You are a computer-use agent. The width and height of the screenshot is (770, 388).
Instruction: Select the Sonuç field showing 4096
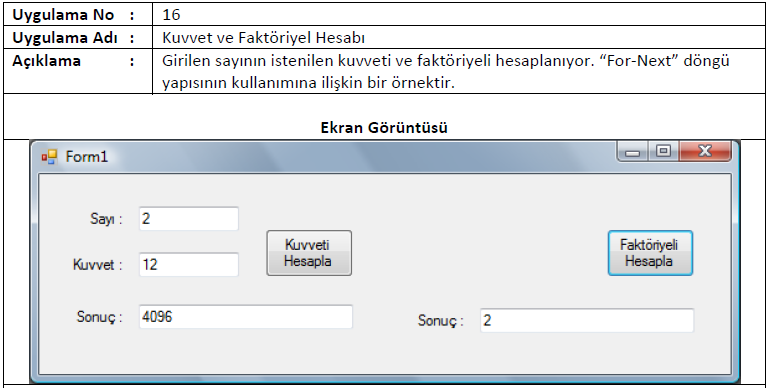246,317
